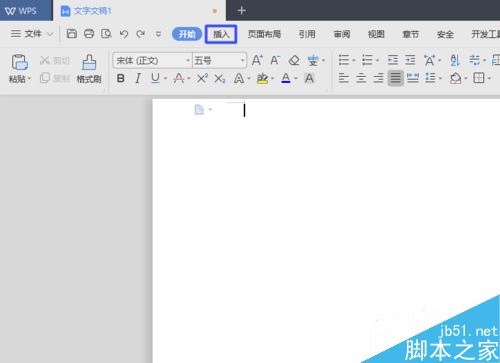Toggle Bold formatting
The image size is (500, 363).
121,79
